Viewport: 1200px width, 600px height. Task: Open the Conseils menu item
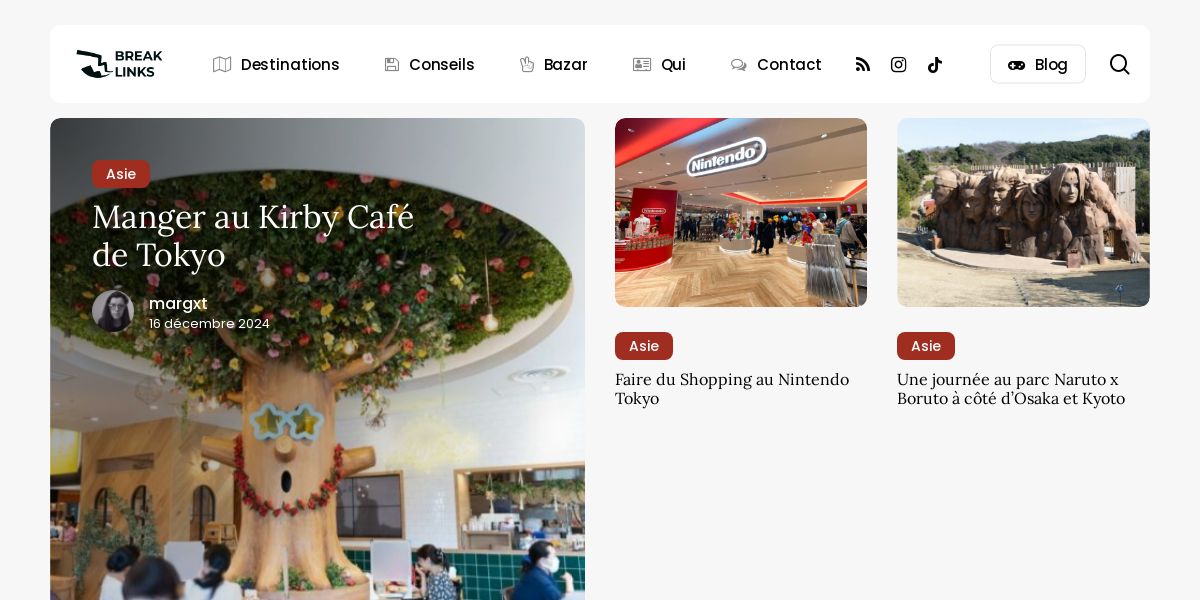442,64
